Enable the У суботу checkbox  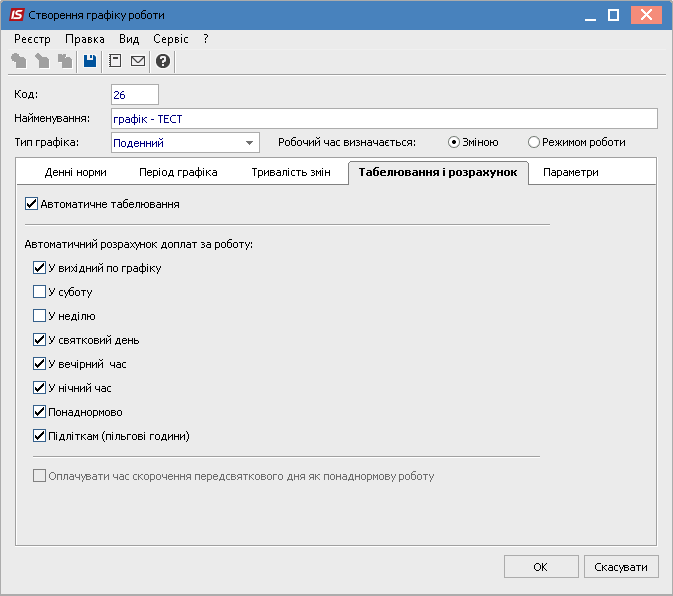point(40,292)
